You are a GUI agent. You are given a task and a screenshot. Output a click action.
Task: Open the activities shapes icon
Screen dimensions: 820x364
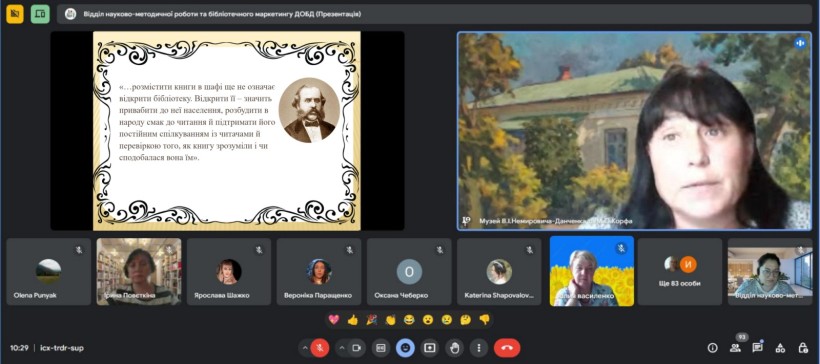(780, 348)
